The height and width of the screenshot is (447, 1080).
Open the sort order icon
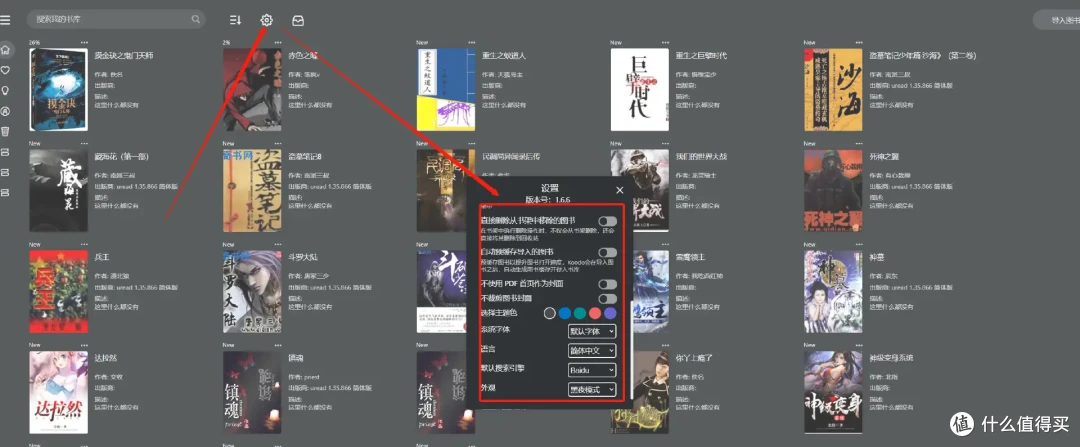236,20
